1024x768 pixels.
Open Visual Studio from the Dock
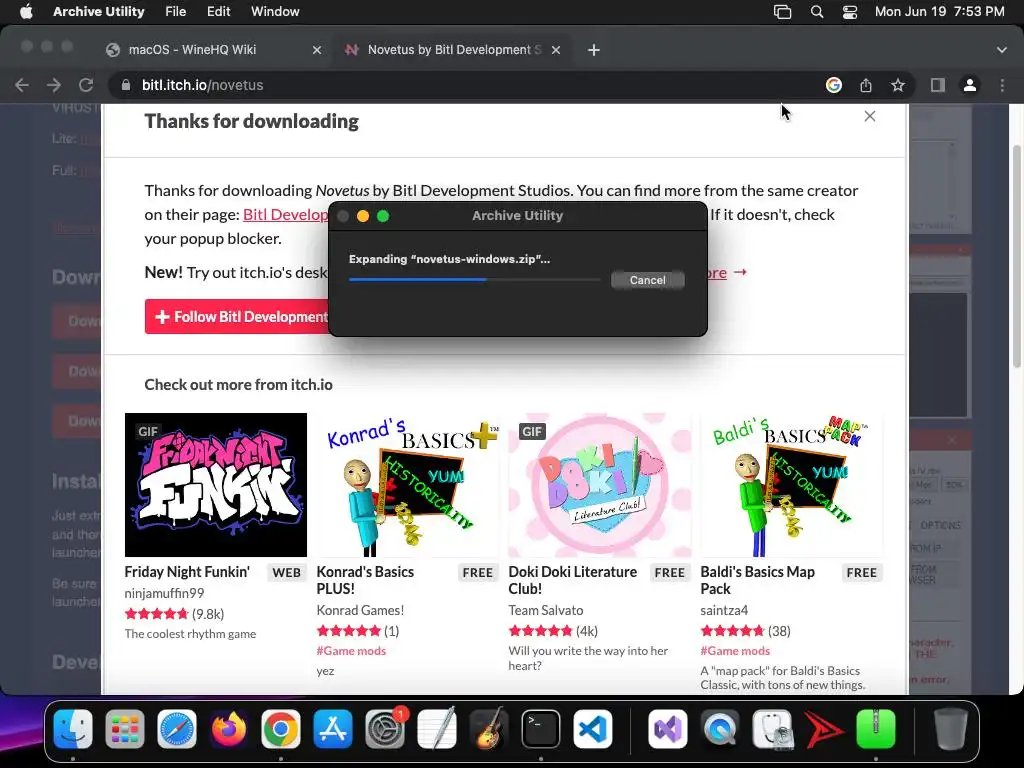668,729
